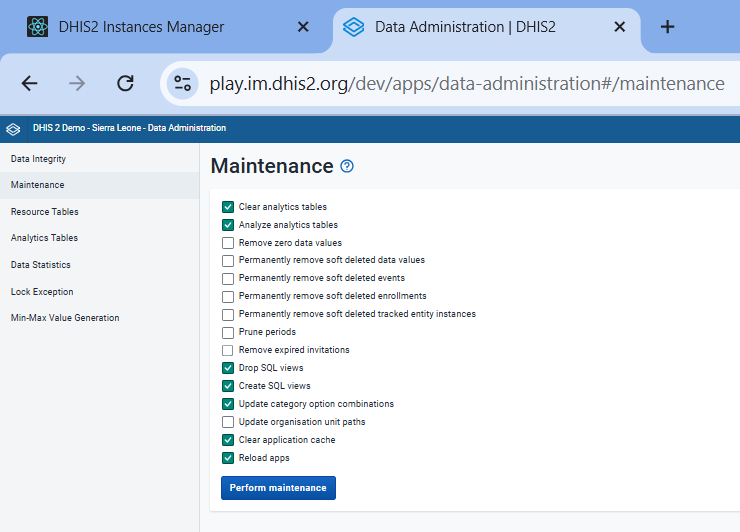Screen dimensions: 740x532
Task: Uncheck Clear analytics tables
Action: click(x=228, y=207)
